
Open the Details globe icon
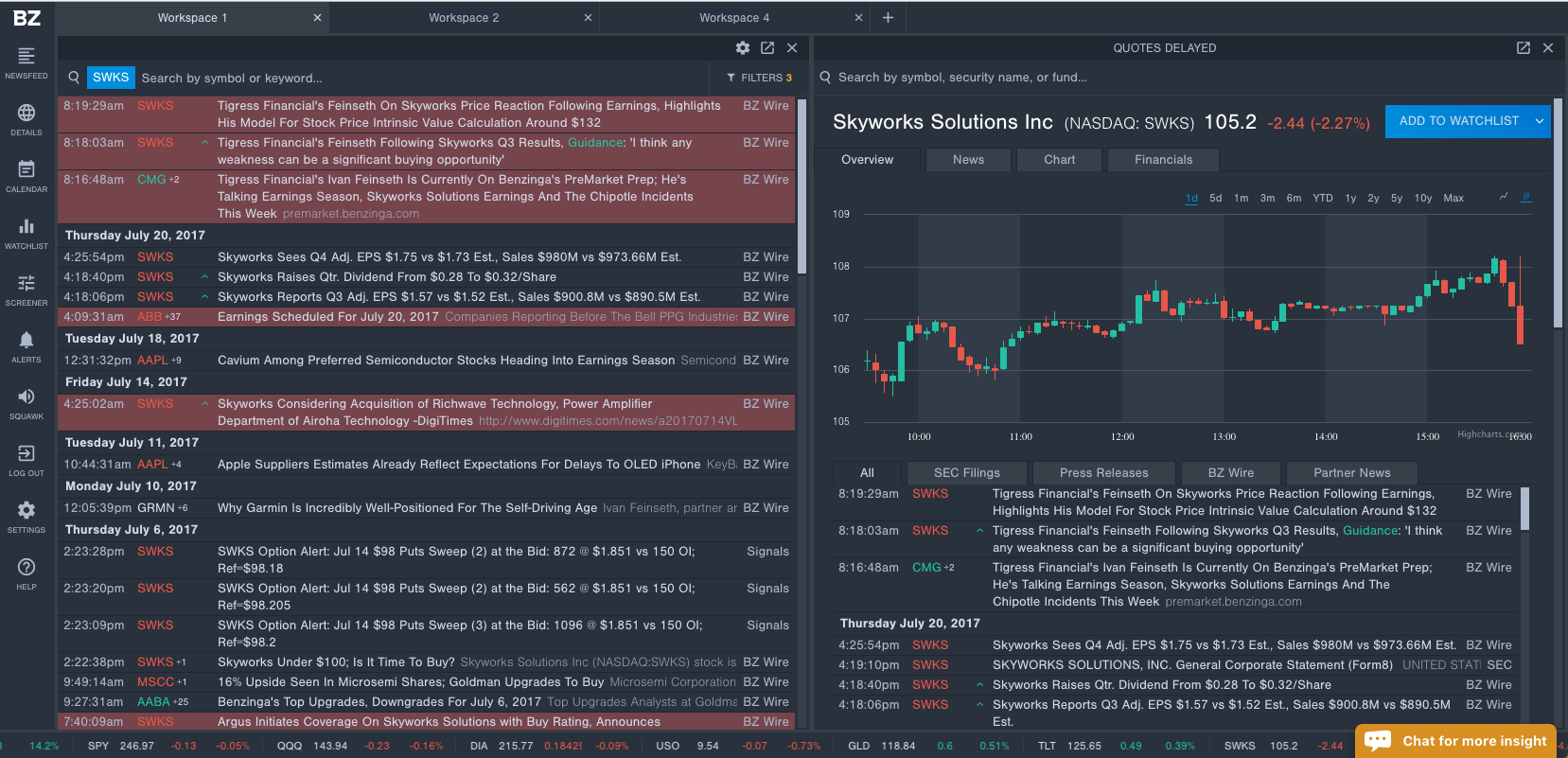coord(26,119)
